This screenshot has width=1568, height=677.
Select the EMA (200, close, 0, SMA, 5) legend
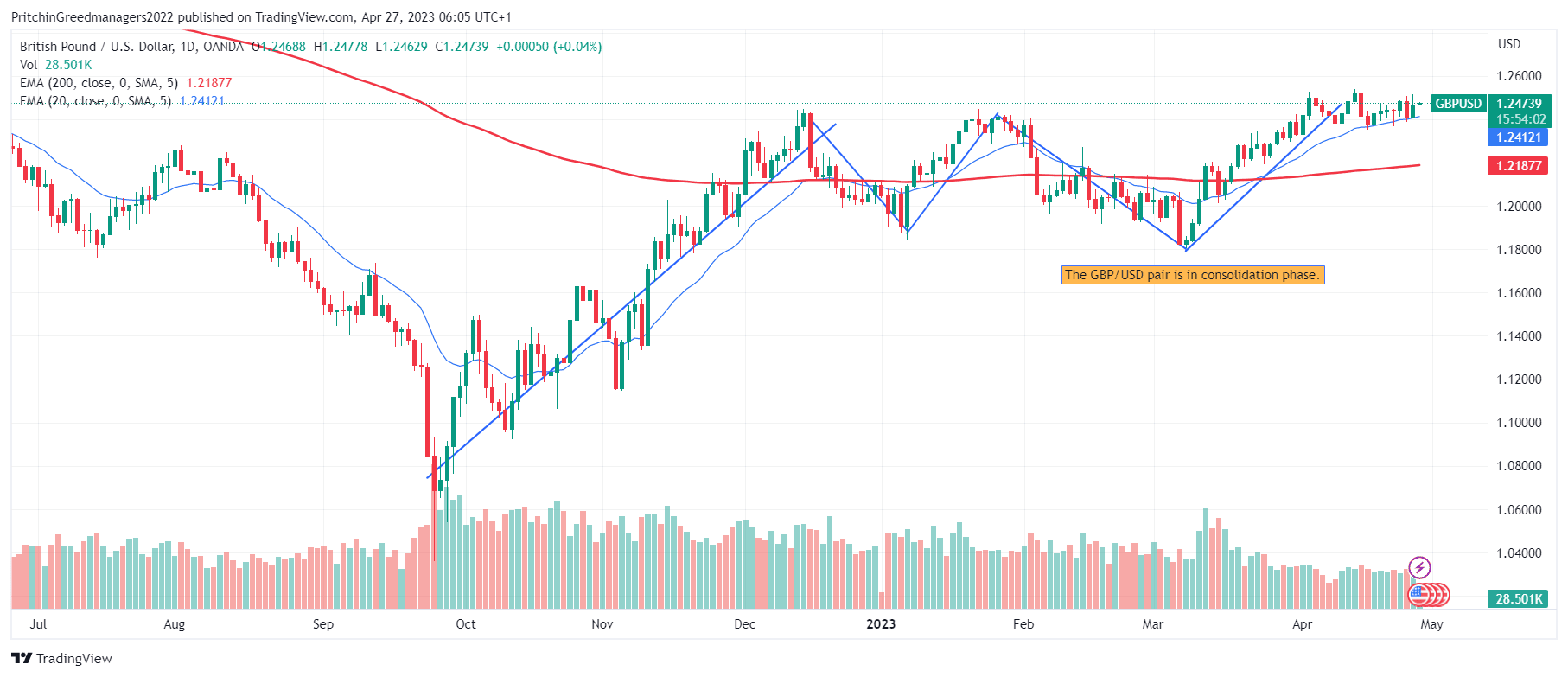click(x=125, y=83)
